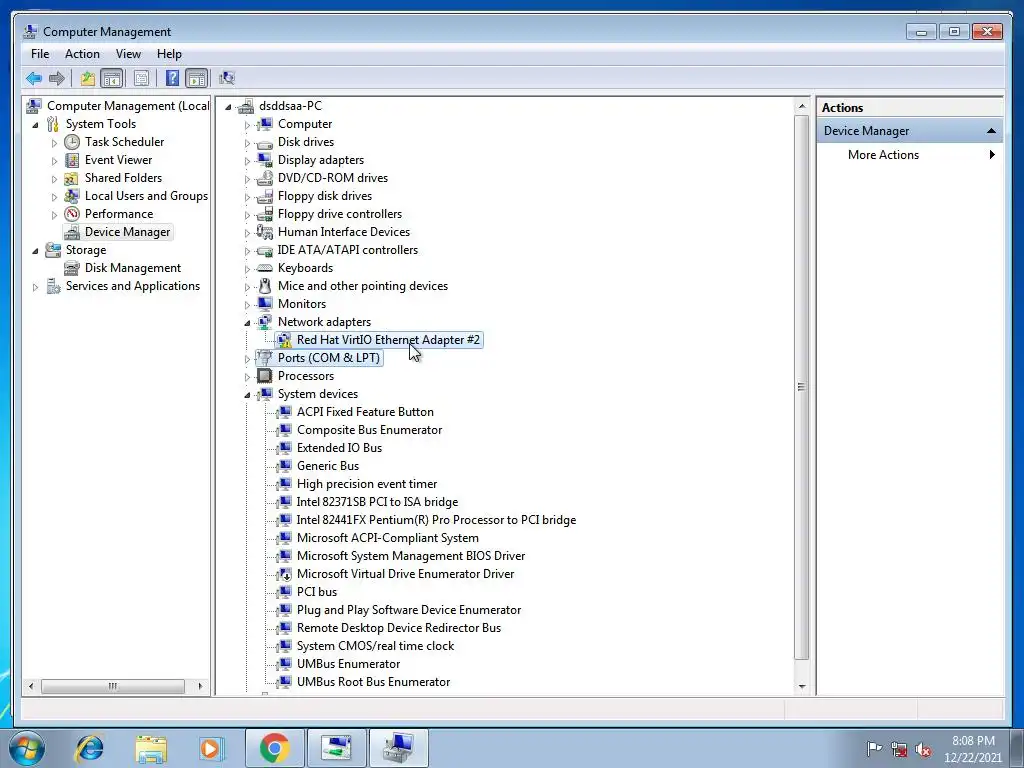
Task: Click the console tree scroll-left arrow
Action: point(31,686)
